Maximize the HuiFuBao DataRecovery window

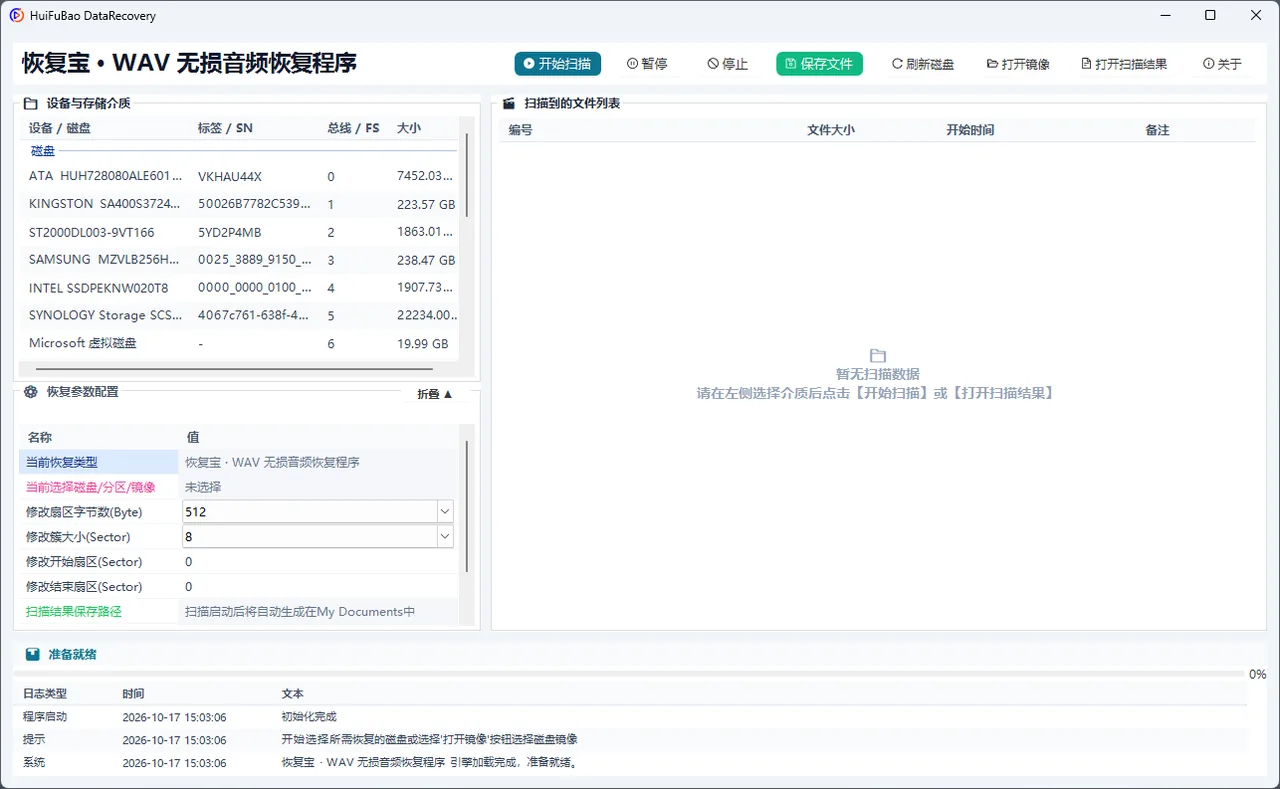pyautogui.click(x=1210, y=15)
